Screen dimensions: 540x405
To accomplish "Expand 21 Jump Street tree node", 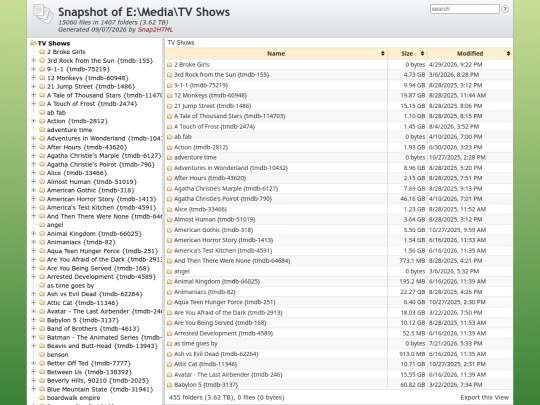I will [34, 86].
